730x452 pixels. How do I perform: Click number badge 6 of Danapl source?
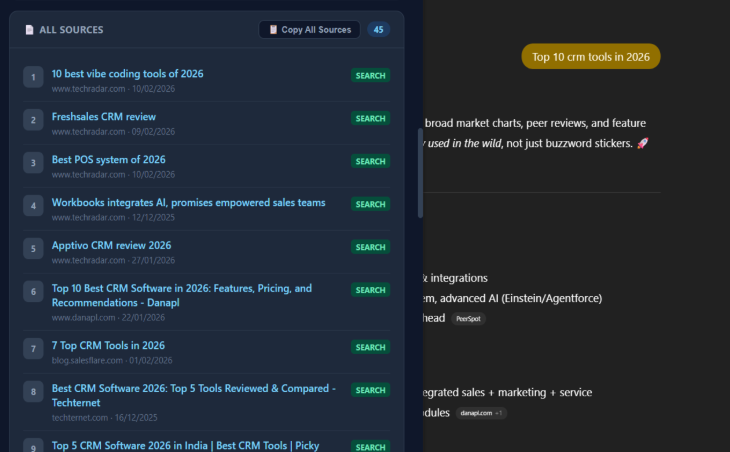coord(33,292)
